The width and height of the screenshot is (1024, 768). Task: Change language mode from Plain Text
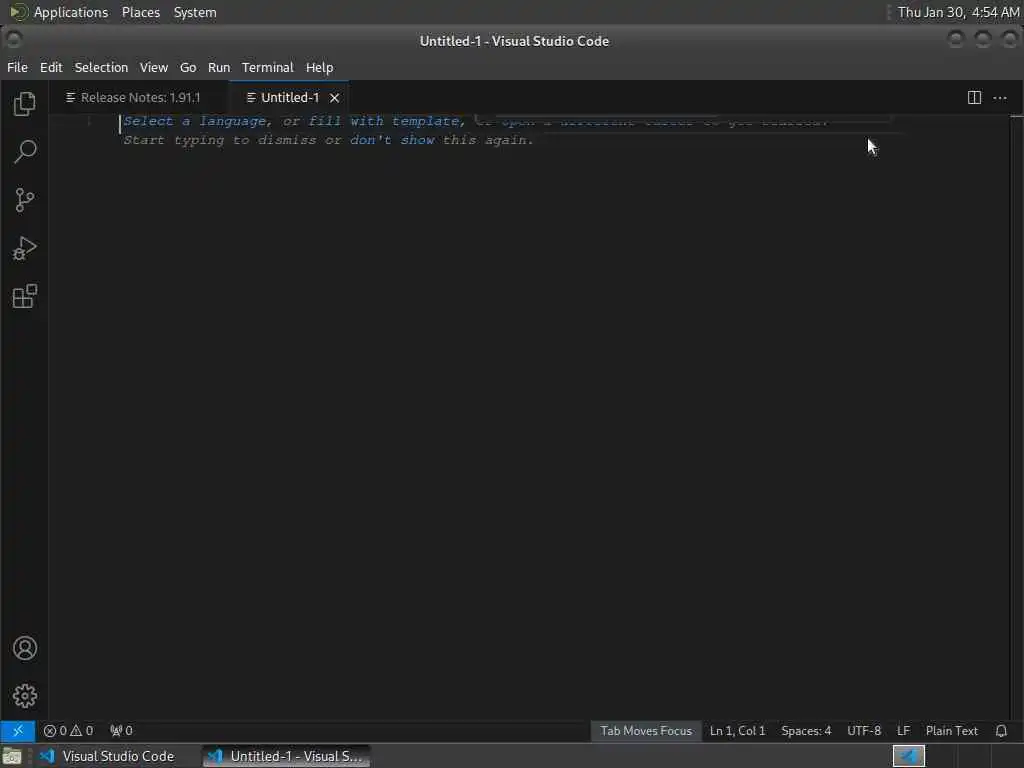click(x=952, y=731)
